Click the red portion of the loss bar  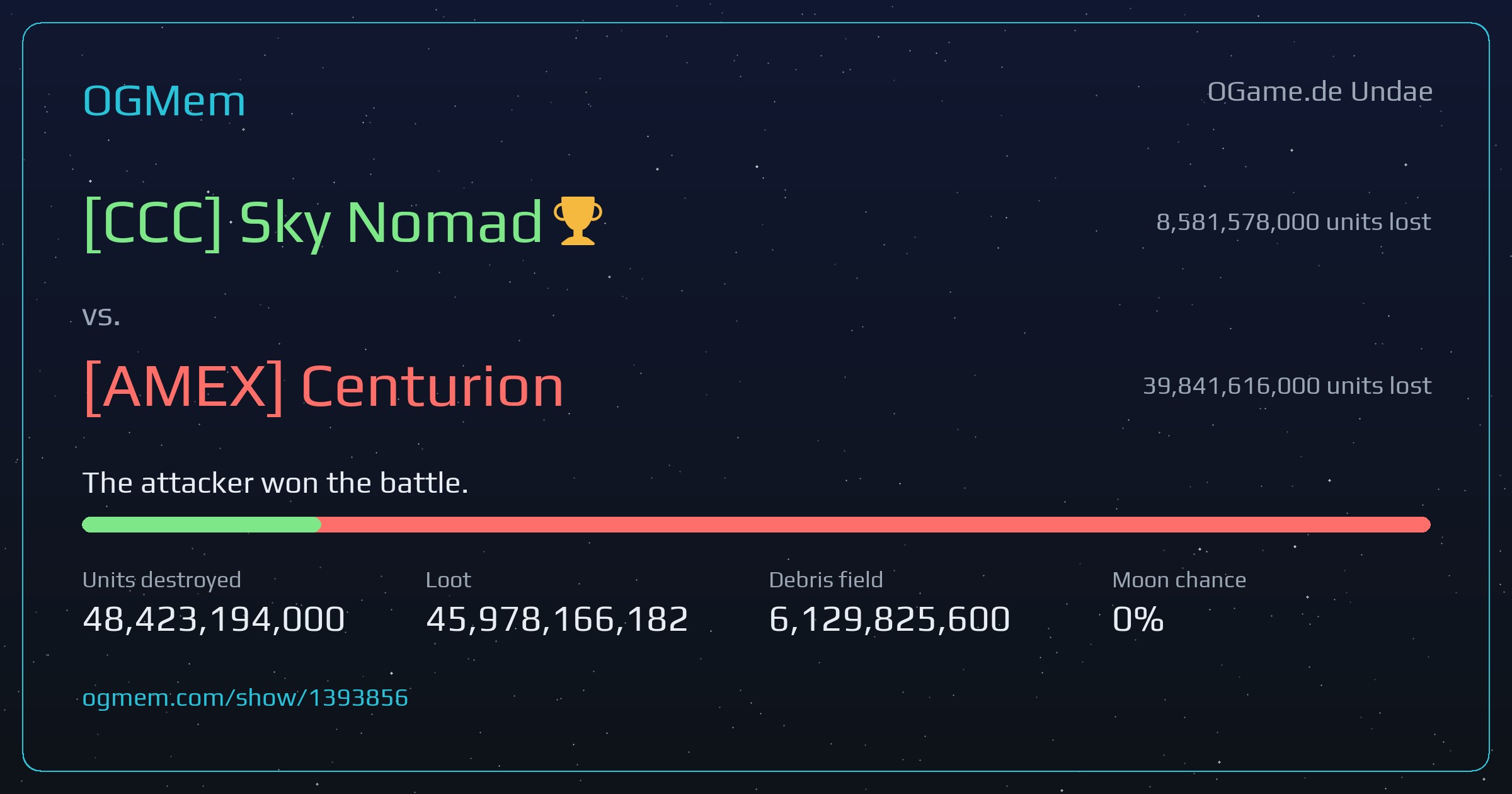coord(876,524)
